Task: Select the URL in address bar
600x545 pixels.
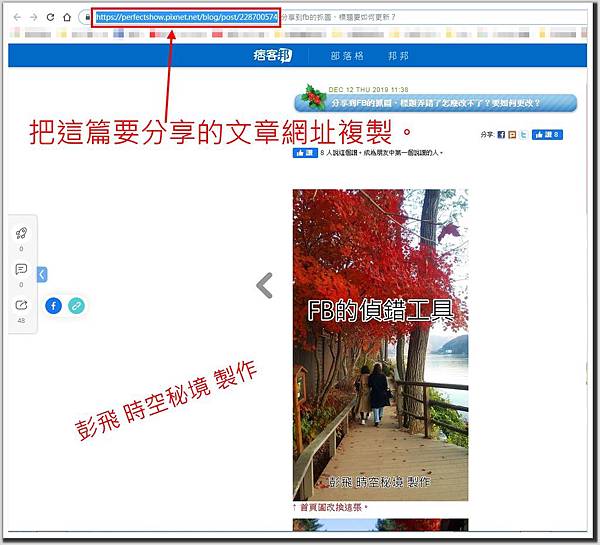Action: click(186, 17)
